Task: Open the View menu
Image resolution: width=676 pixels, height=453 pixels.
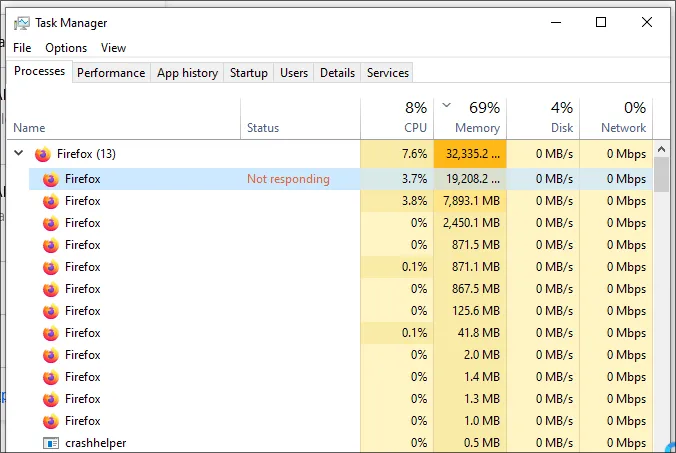Action: (x=113, y=48)
